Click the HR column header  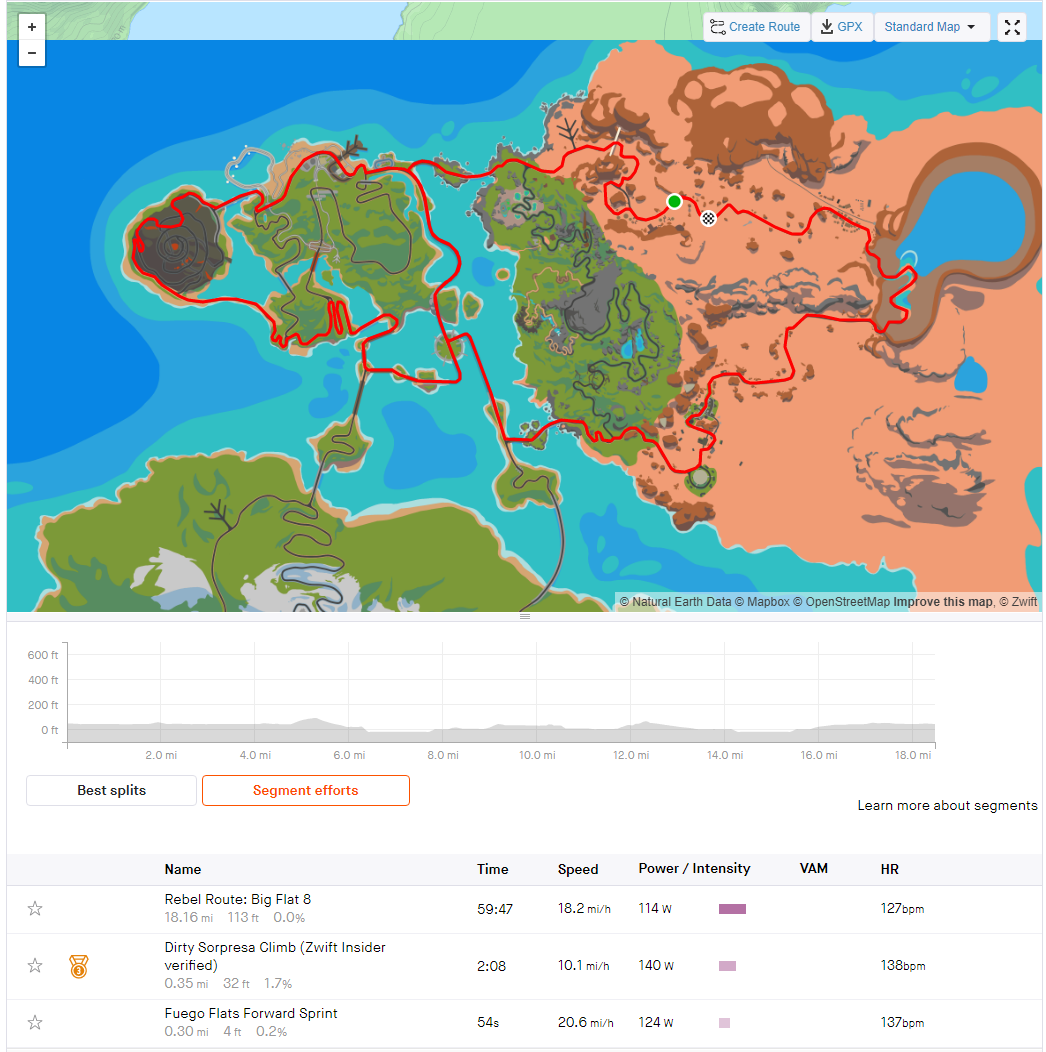pos(889,869)
